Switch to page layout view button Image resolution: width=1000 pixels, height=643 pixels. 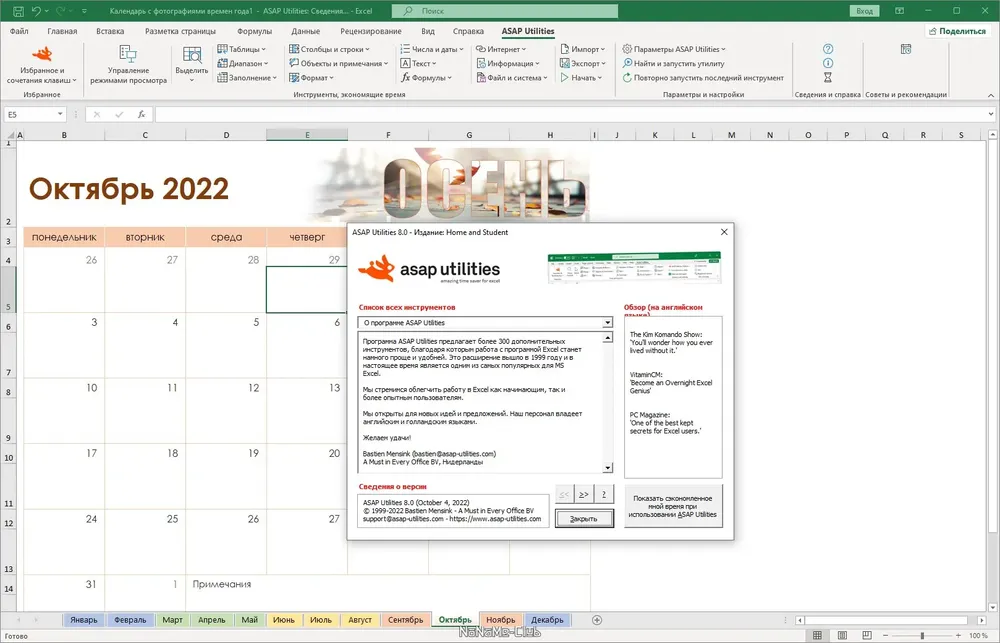coord(842,635)
